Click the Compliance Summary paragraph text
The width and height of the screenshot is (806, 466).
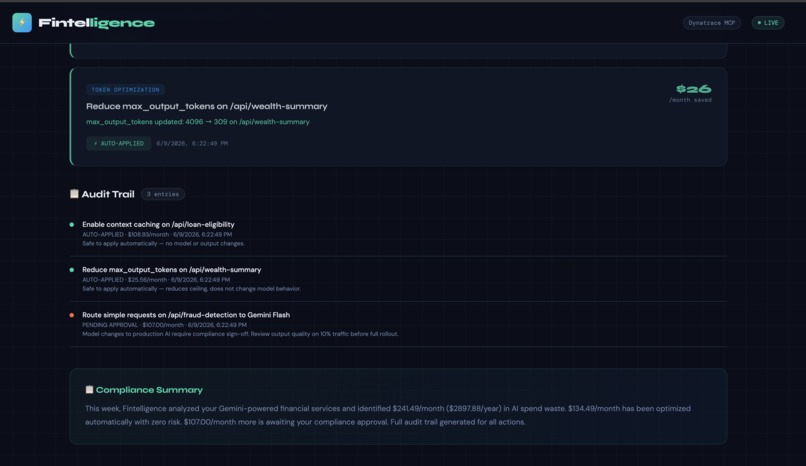pyautogui.click(x=388, y=415)
